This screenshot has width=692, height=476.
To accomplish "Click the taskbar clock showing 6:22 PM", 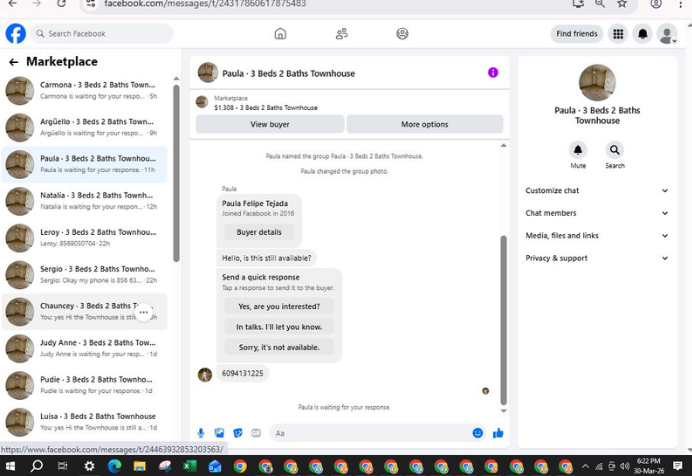I will point(649,466).
